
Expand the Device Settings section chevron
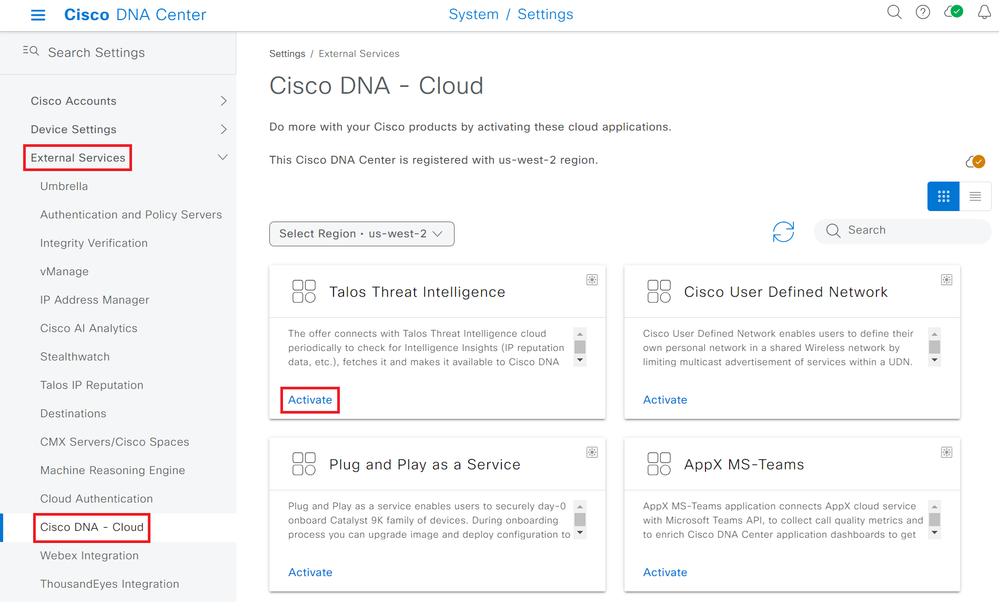point(224,129)
